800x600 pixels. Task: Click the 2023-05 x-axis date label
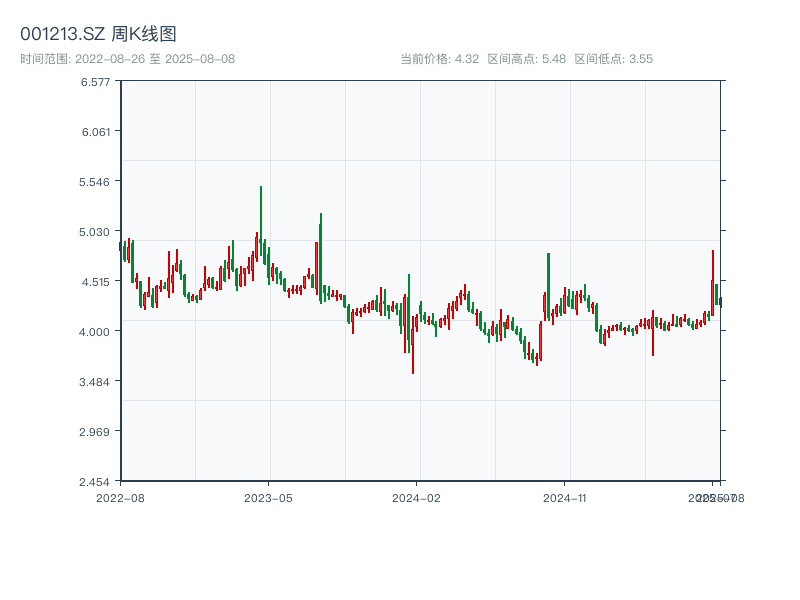click(x=268, y=497)
